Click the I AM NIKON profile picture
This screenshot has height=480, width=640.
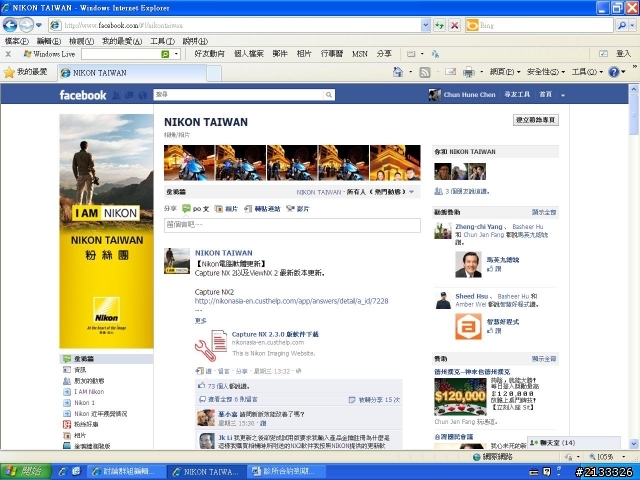pos(107,231)
